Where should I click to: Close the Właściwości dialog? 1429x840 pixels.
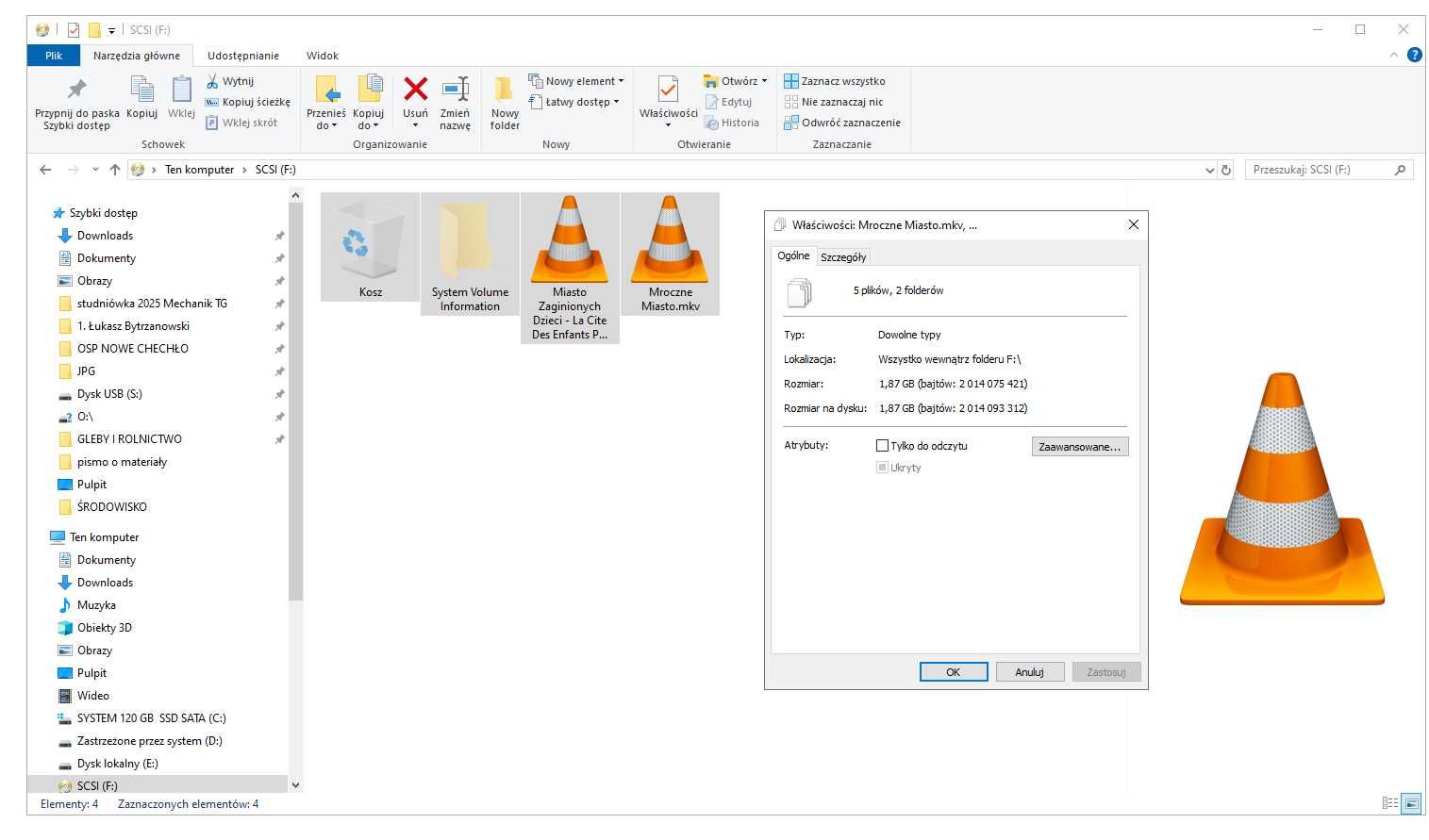pos(1133,224)
